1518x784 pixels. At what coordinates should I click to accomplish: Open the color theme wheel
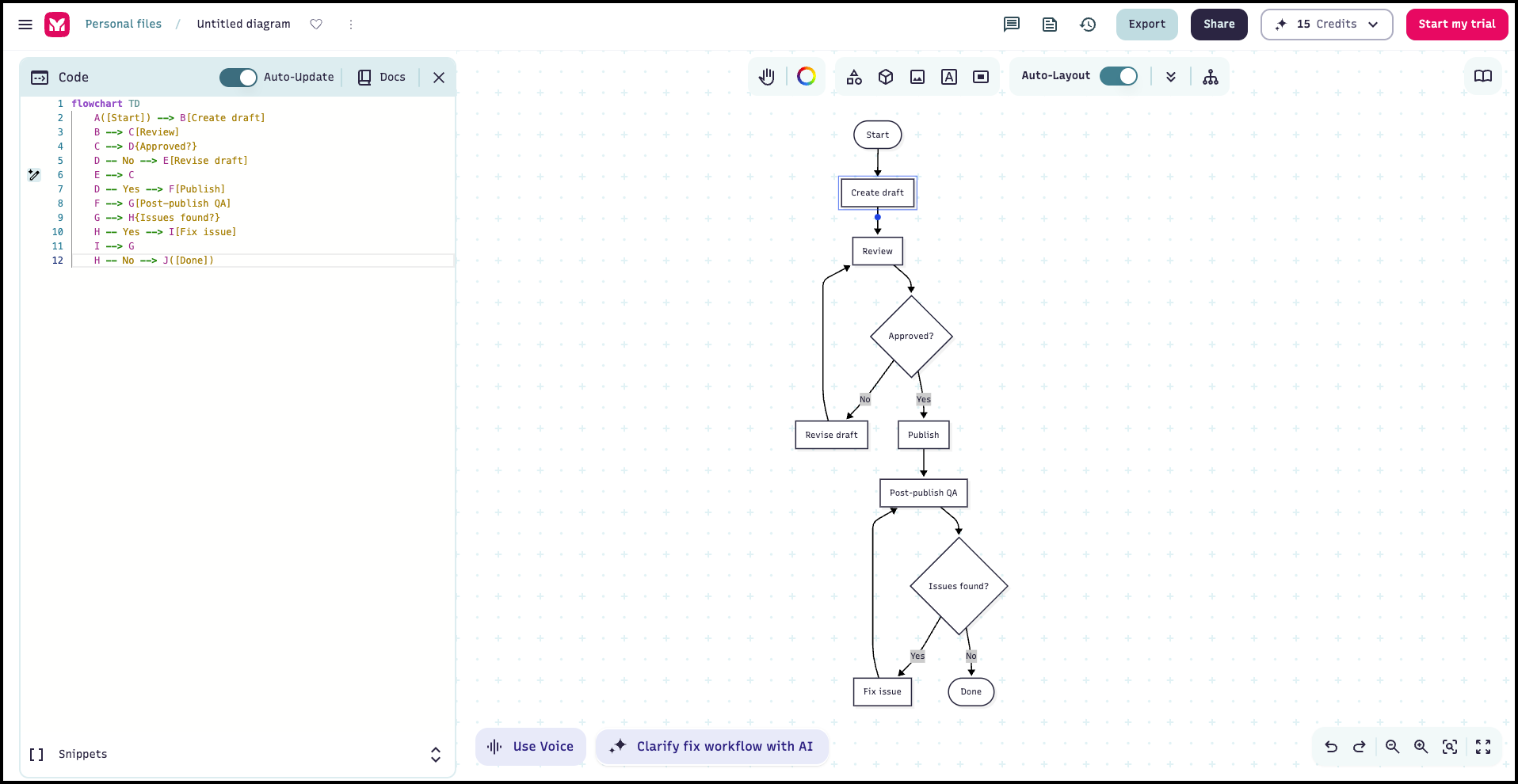(807, 76)
